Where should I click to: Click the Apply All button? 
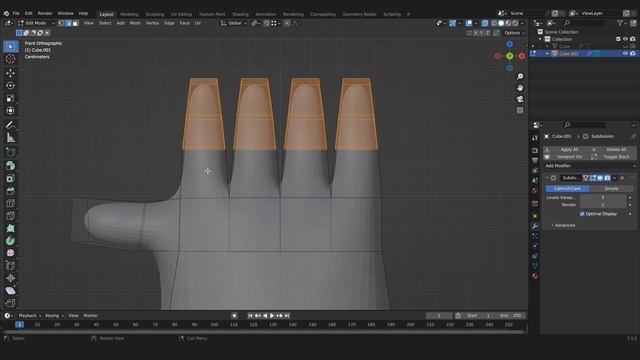pyautogui.click(x=567, y=149)
